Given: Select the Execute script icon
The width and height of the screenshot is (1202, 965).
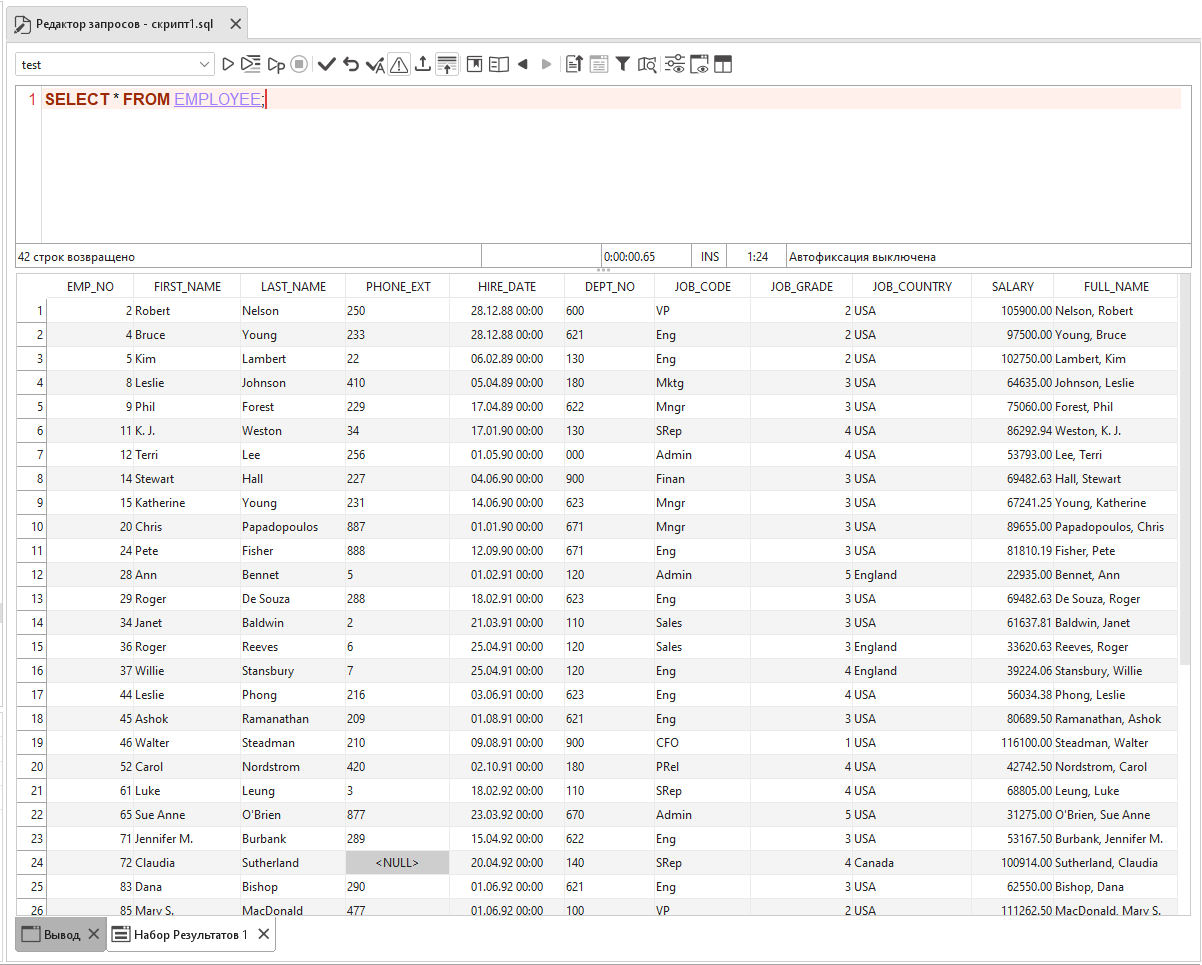Looking at the screenshot, I should pyautogui.click(x=249, y=63).
